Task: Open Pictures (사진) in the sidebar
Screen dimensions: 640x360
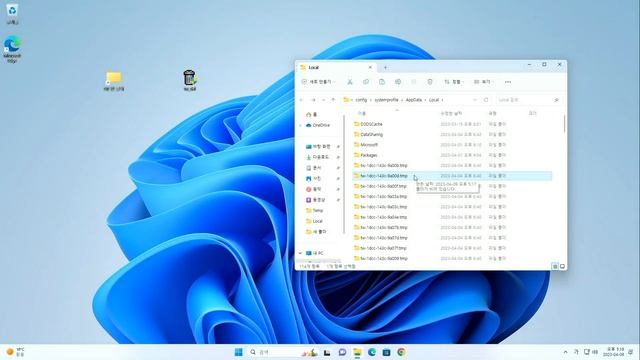Action: coord(313,178)
